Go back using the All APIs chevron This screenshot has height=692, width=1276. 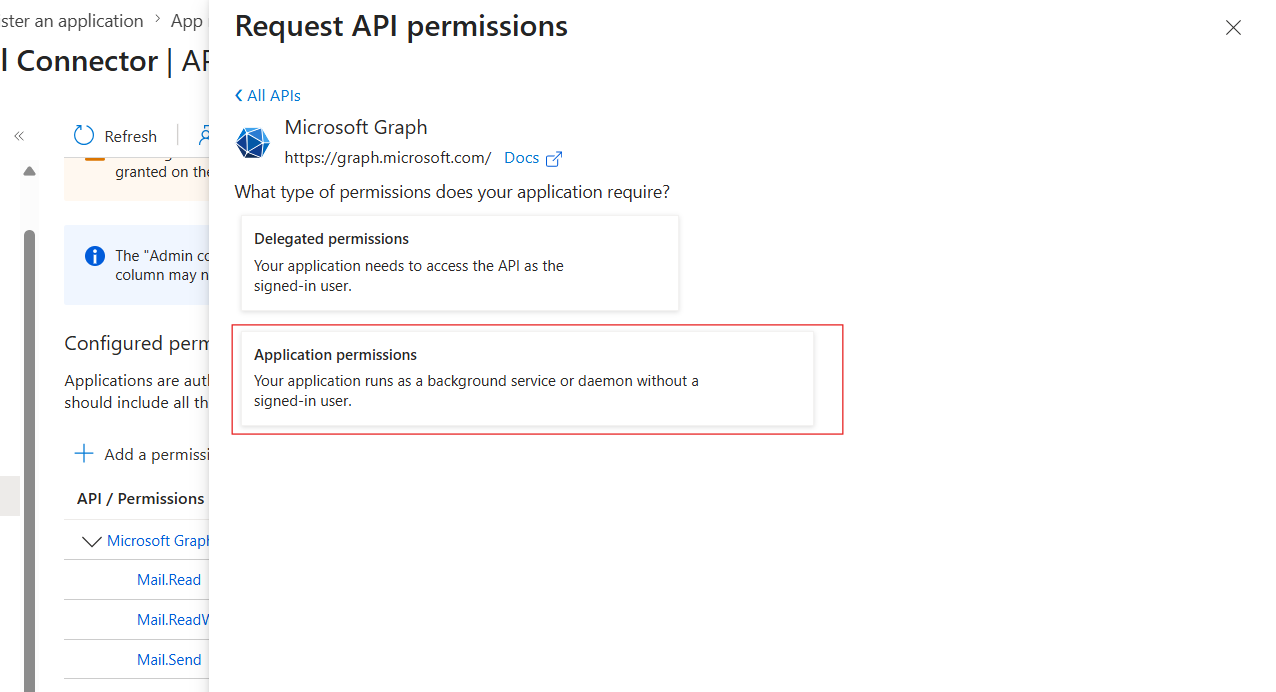(239, 96)
